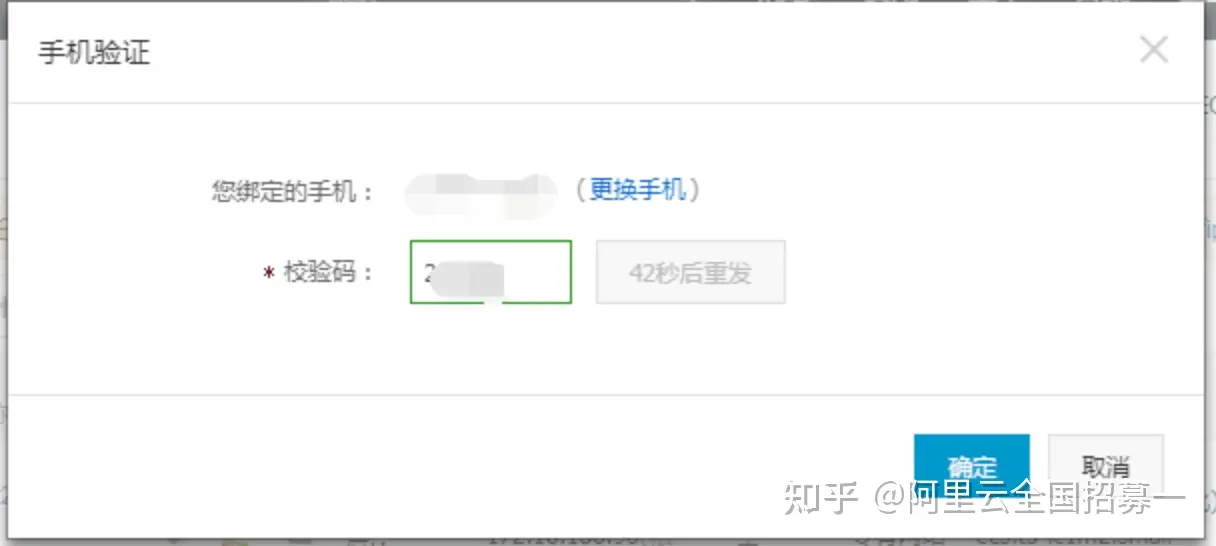Screen dimensions: 1216x546
Task: Select the 手机验证 dialog title
Action: point(94,52)
